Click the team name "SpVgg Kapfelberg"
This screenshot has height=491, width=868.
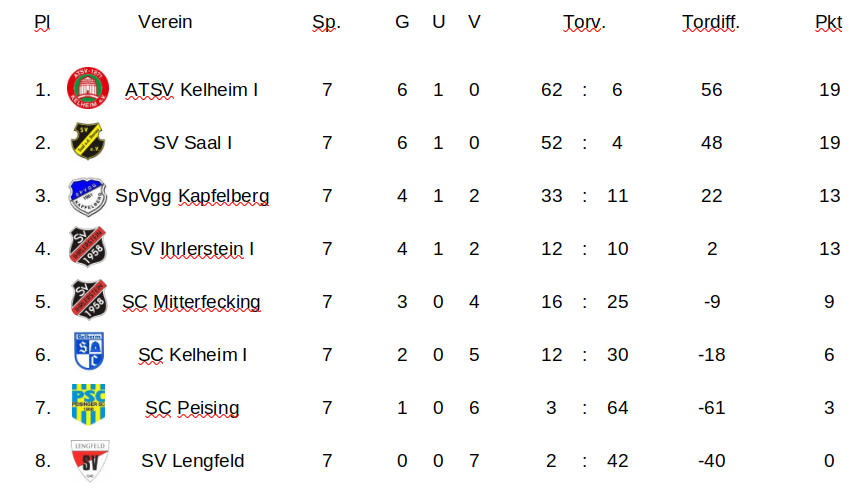click(192, 196)
